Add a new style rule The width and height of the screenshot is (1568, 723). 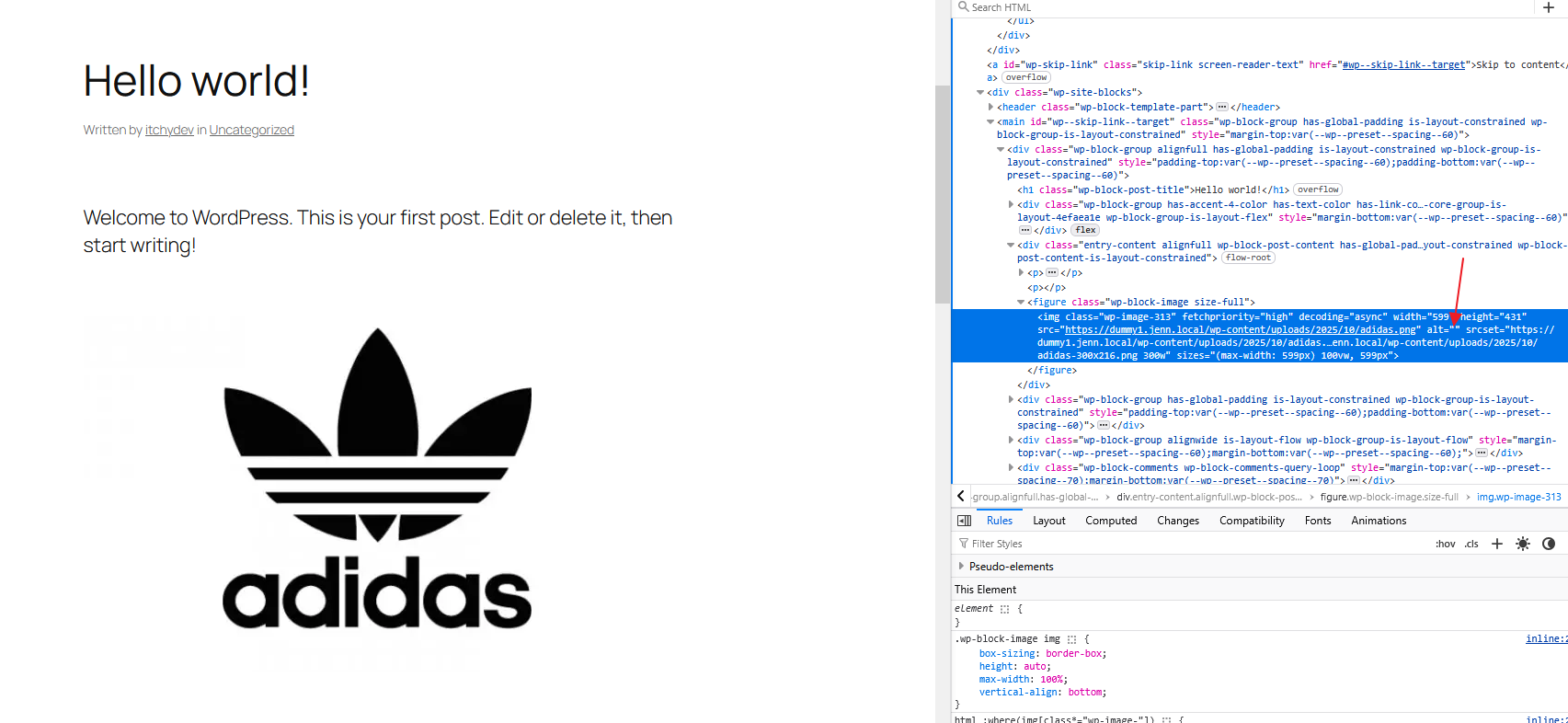[1497, 544]
